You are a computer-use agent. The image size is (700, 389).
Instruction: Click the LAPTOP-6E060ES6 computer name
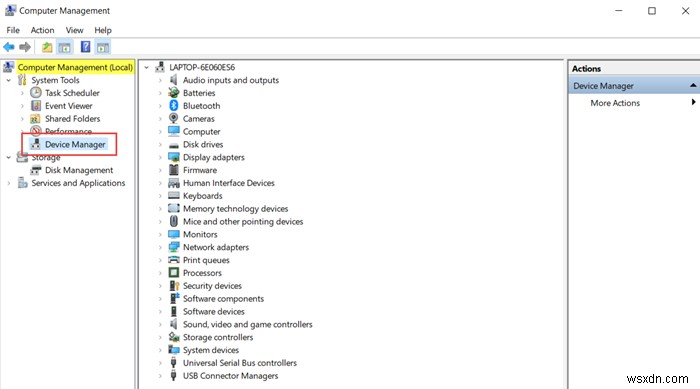(x=202, y=67)
